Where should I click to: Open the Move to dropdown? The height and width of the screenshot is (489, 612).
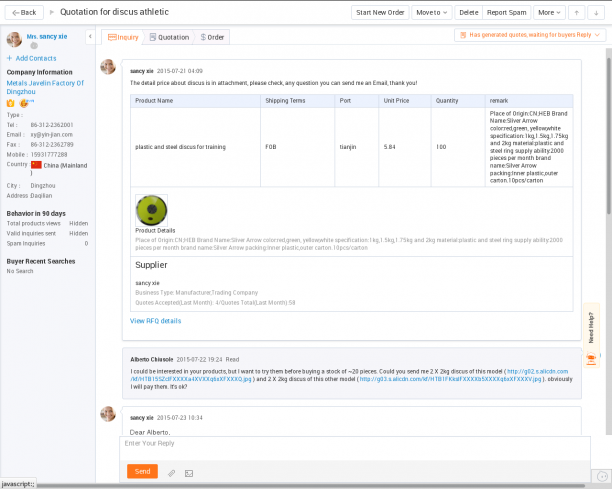pos(432,12)
